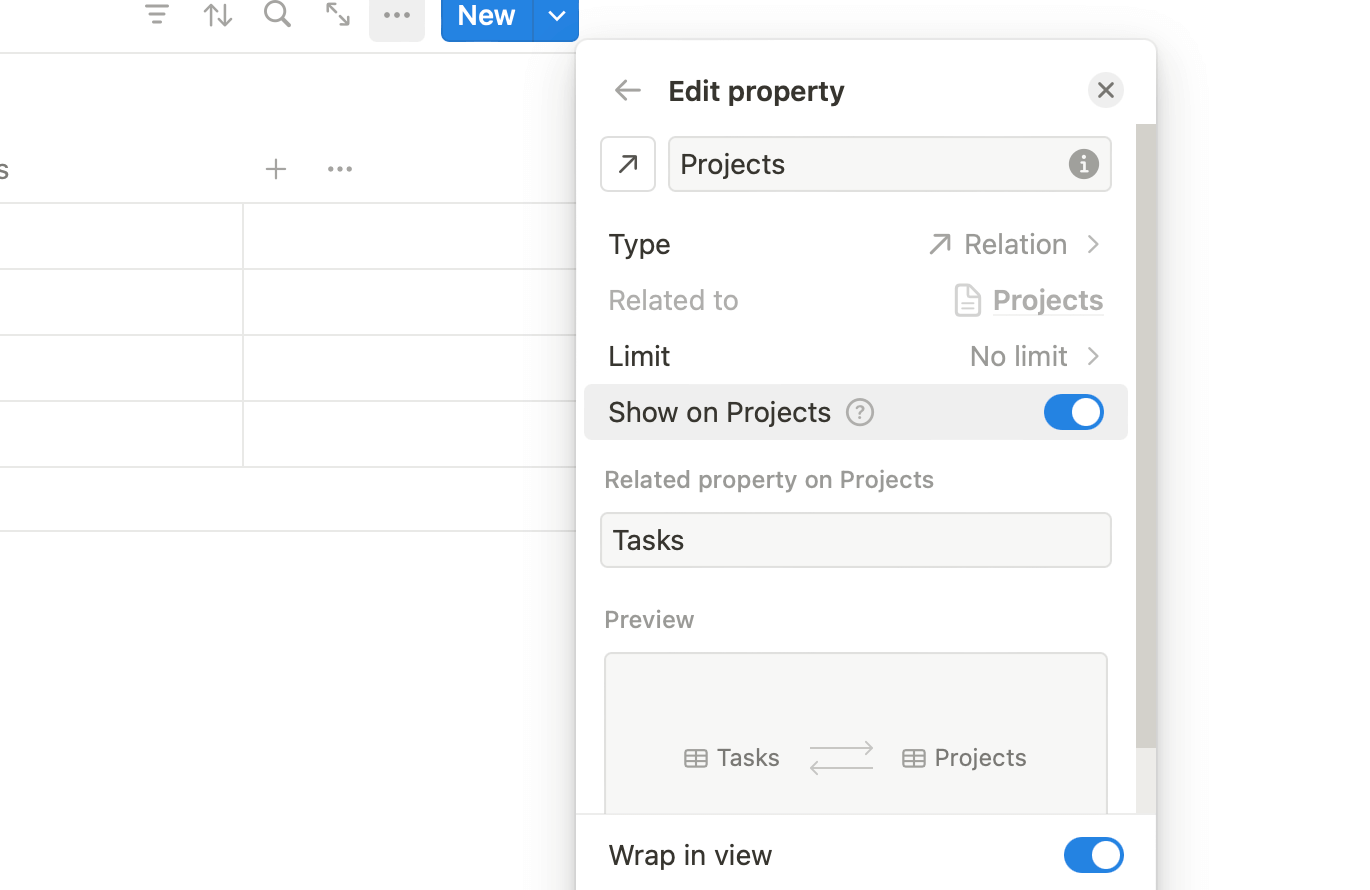
Task: Open the related Projects database link
Action: click(x=1047, y=300)
